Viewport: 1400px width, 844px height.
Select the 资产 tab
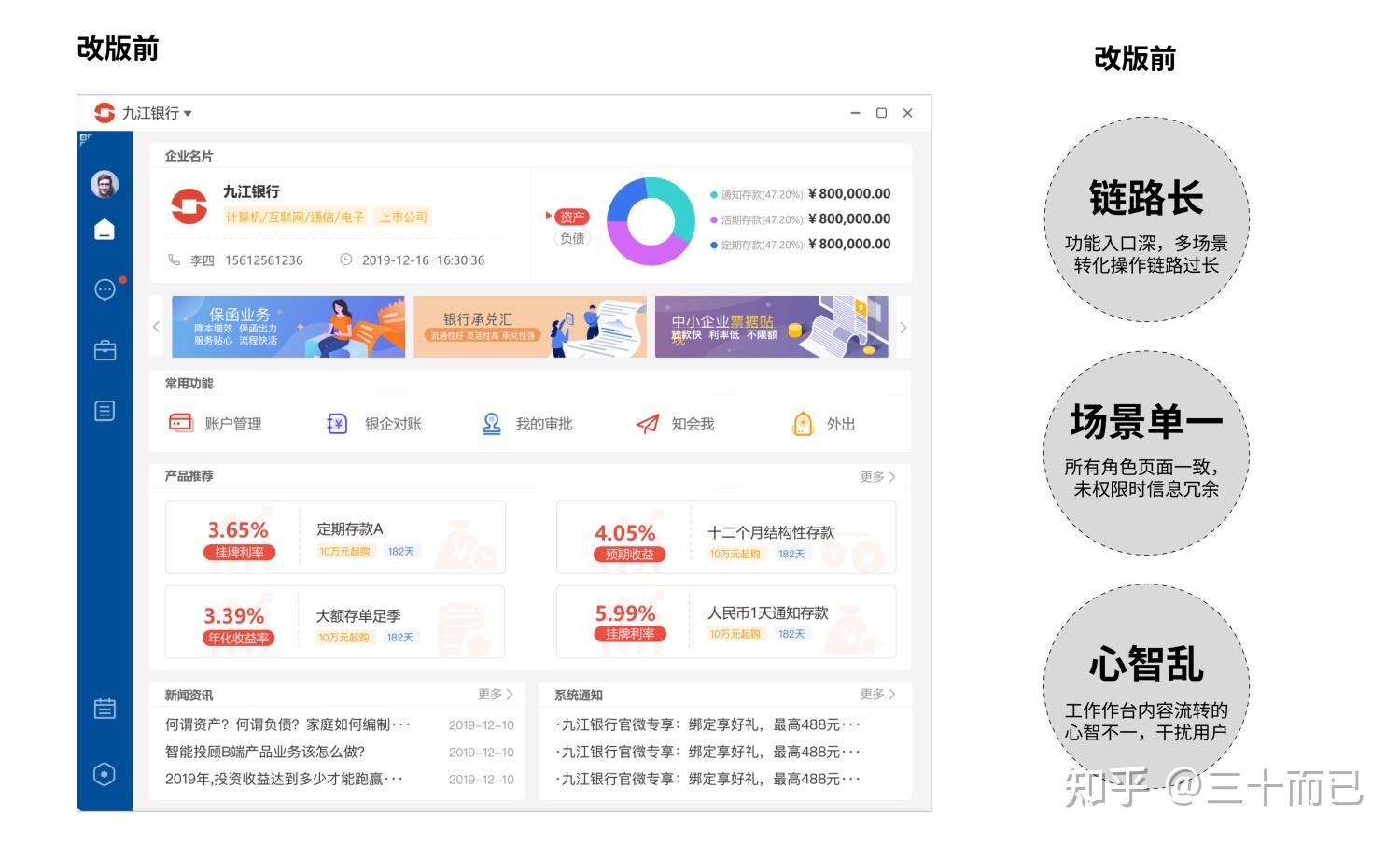(572, 217)
